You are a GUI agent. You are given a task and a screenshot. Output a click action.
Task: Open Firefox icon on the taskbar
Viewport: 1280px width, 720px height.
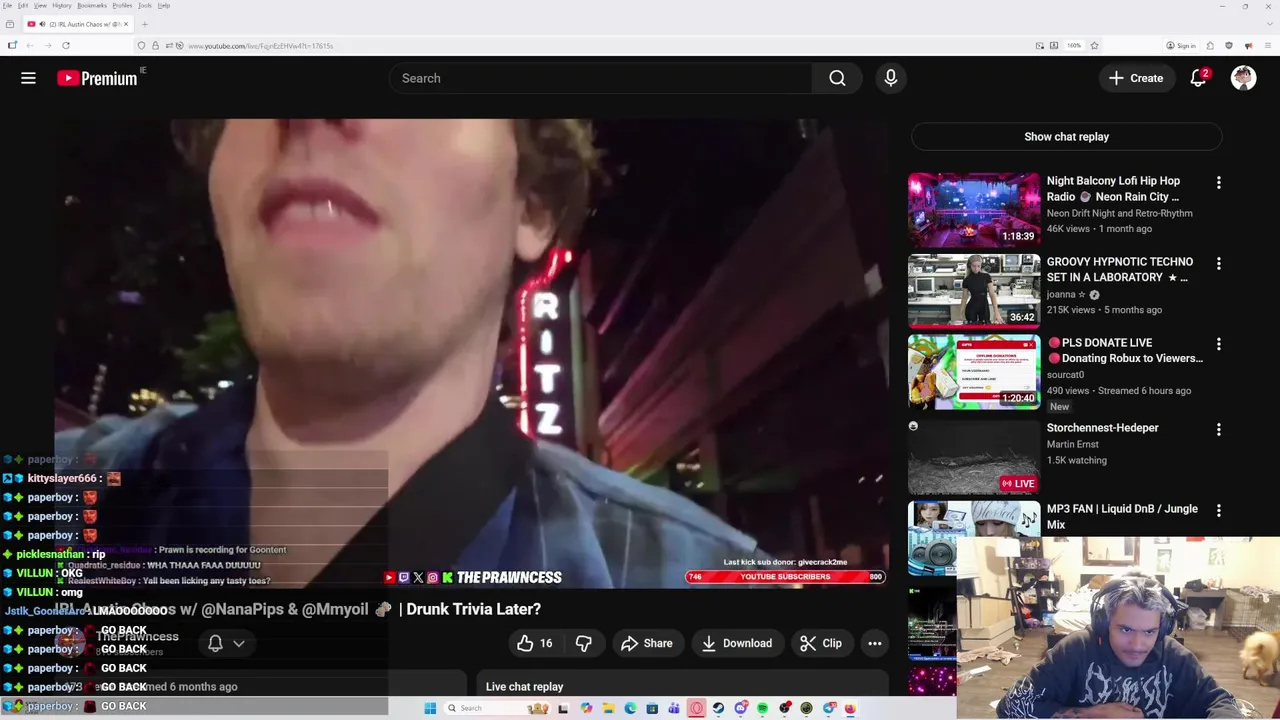click(x=850, y=708)
